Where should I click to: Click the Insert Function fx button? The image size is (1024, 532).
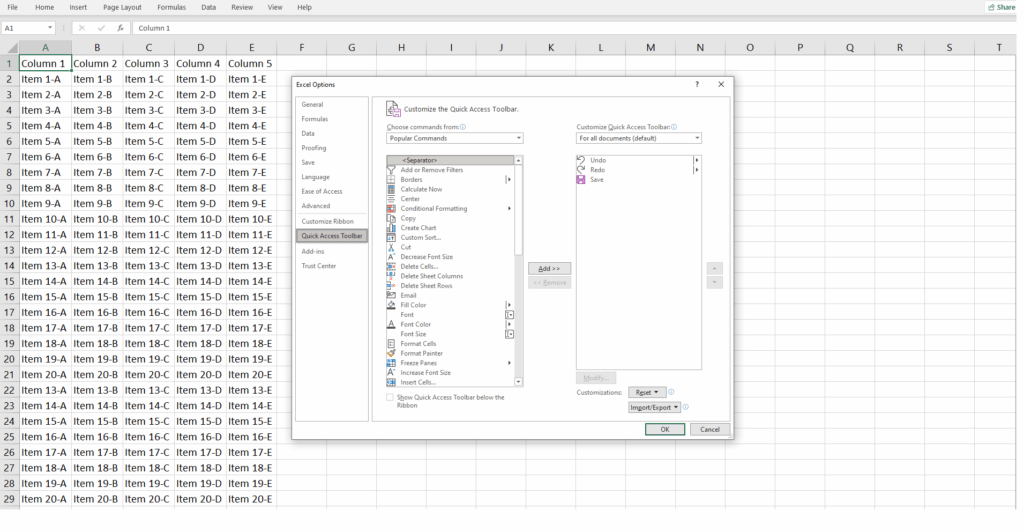[120, 28]
